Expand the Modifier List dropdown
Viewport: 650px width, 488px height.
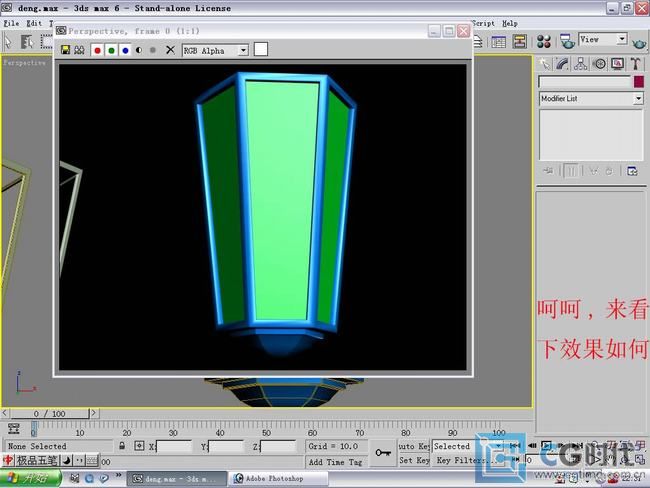point(638,99)
